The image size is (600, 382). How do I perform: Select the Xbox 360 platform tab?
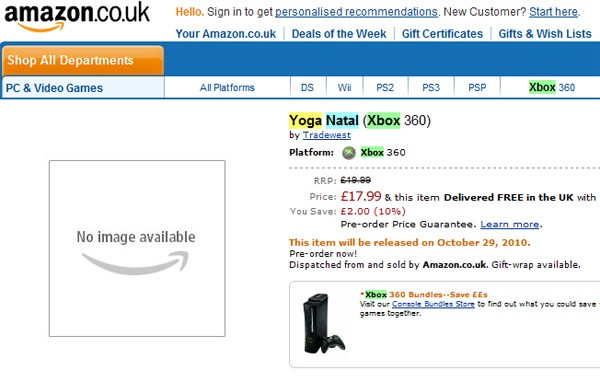click(x=552, y=87)
